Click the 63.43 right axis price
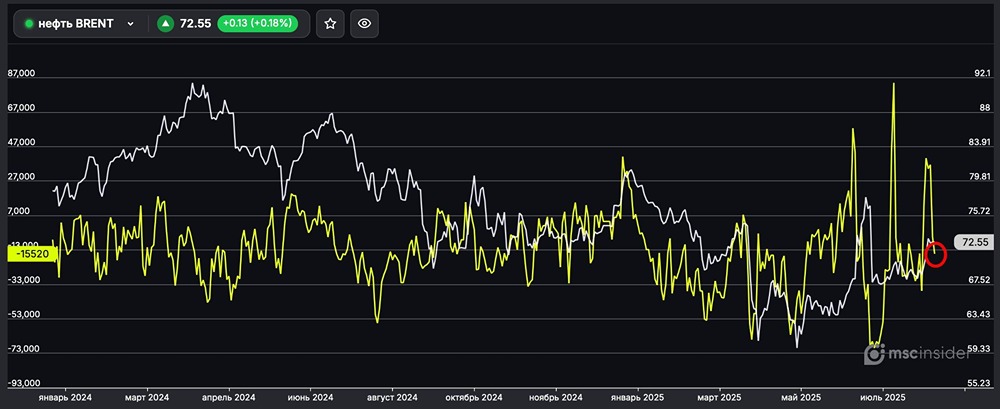The height and width of the screenshot is (409, 1000). [978, 315]
